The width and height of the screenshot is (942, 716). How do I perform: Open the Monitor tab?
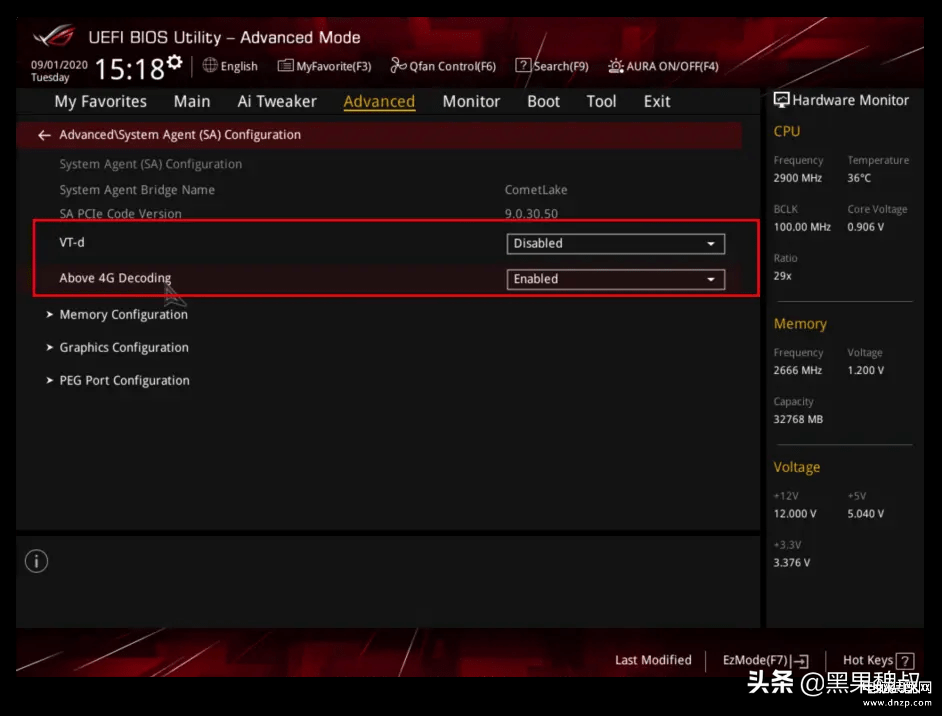tap(471, 101)
